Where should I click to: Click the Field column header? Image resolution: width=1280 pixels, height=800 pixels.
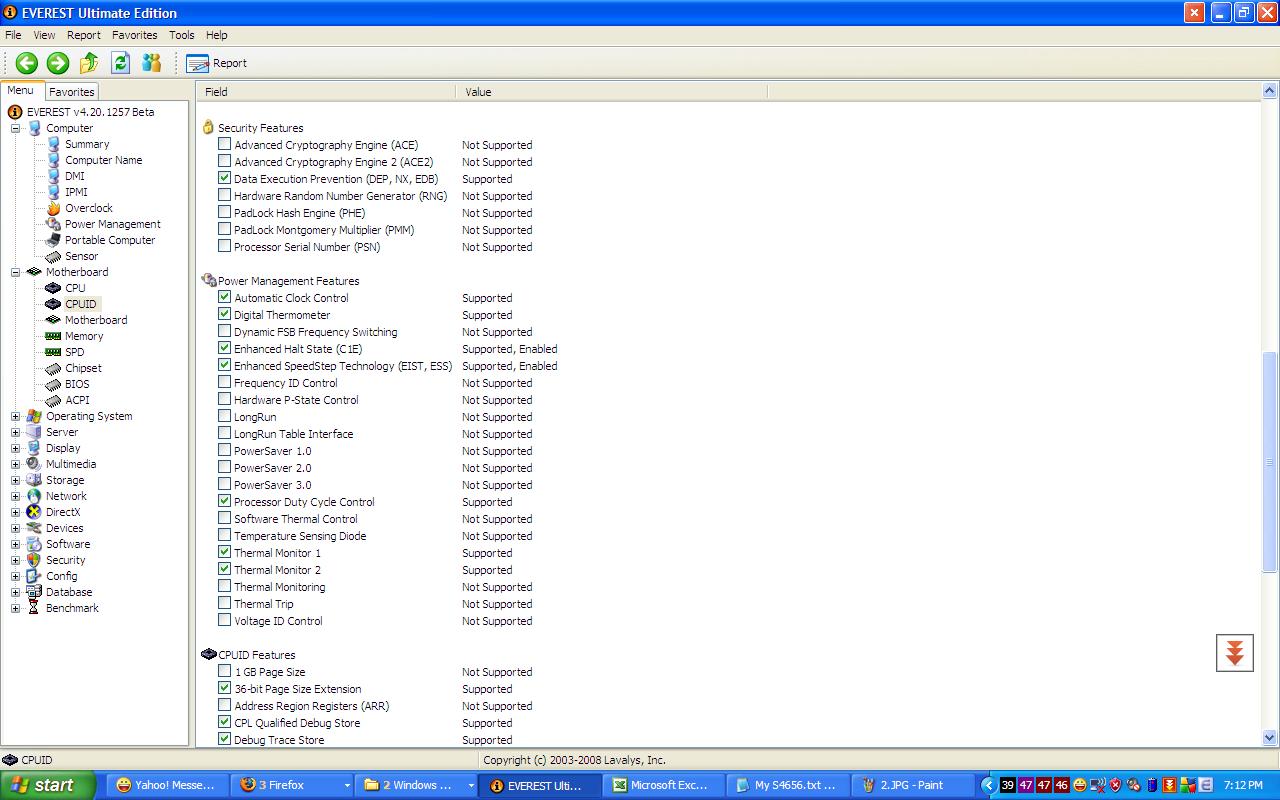pyautogui.click(x=326, y=91)
